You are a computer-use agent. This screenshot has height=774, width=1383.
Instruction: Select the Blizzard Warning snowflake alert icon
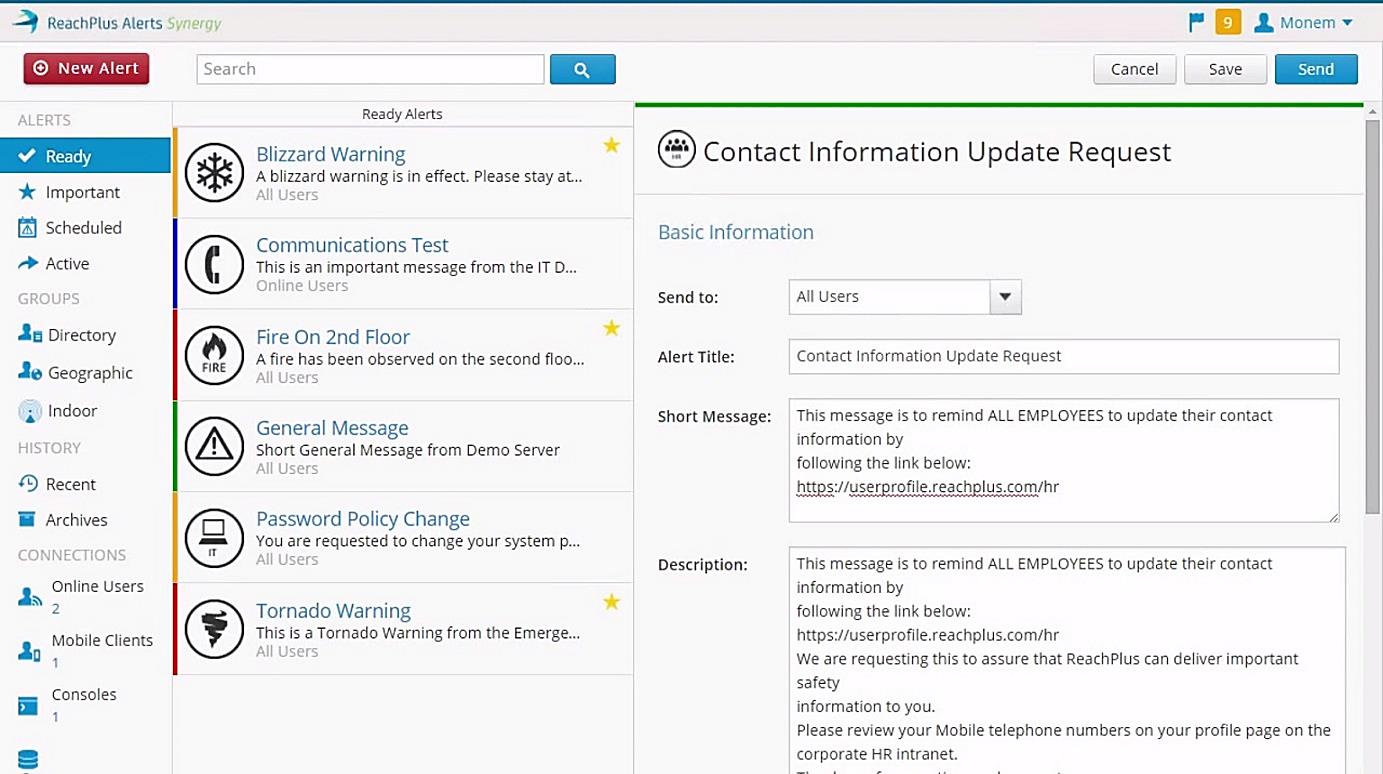tap(214, 170)
